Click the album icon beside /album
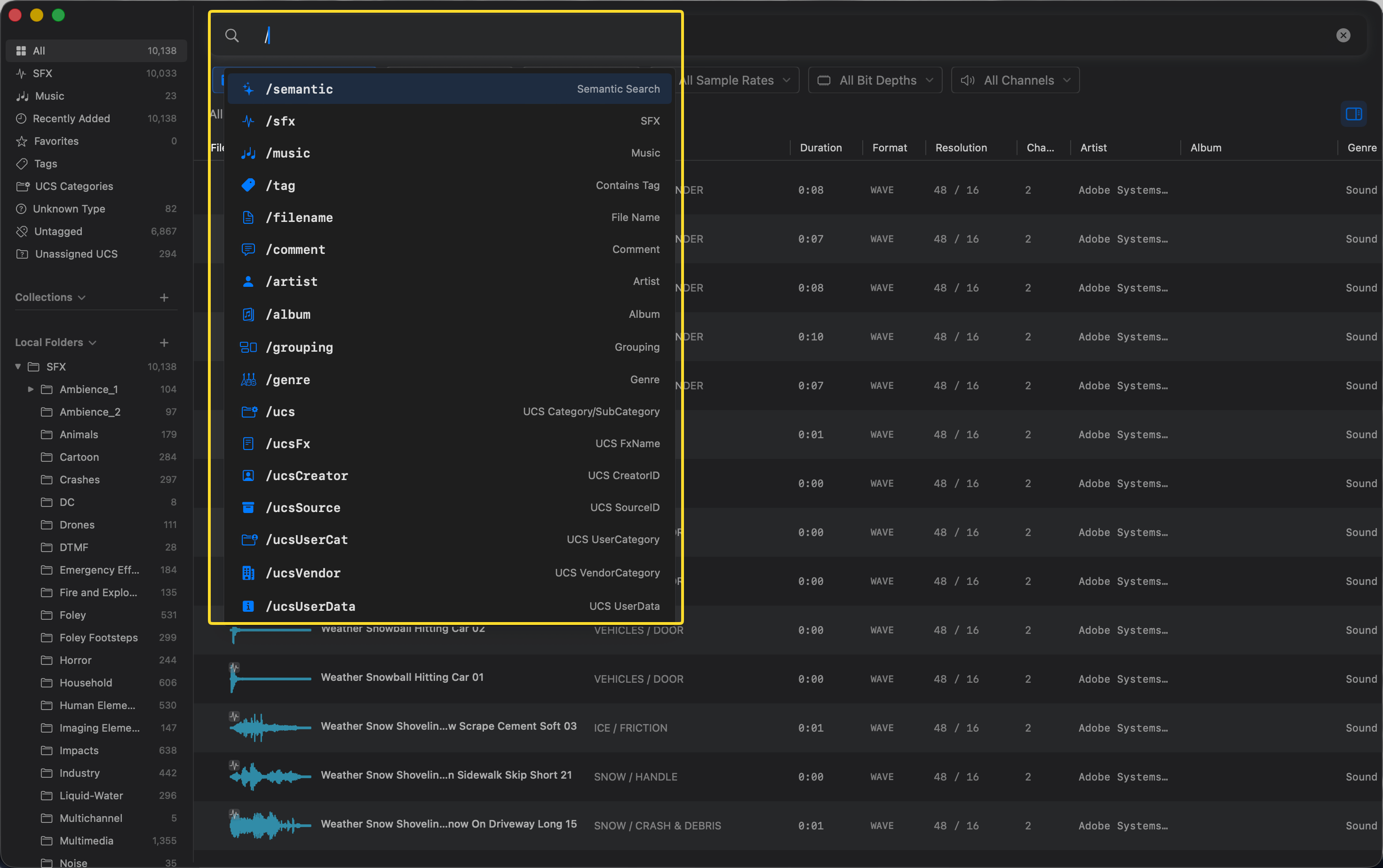This screenshot has height=868, width=1383. [248, 315]
